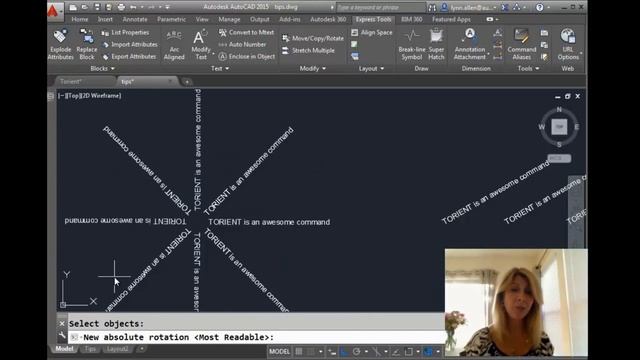
Task: Select Export Attributes tool
Action: [129, 57]
